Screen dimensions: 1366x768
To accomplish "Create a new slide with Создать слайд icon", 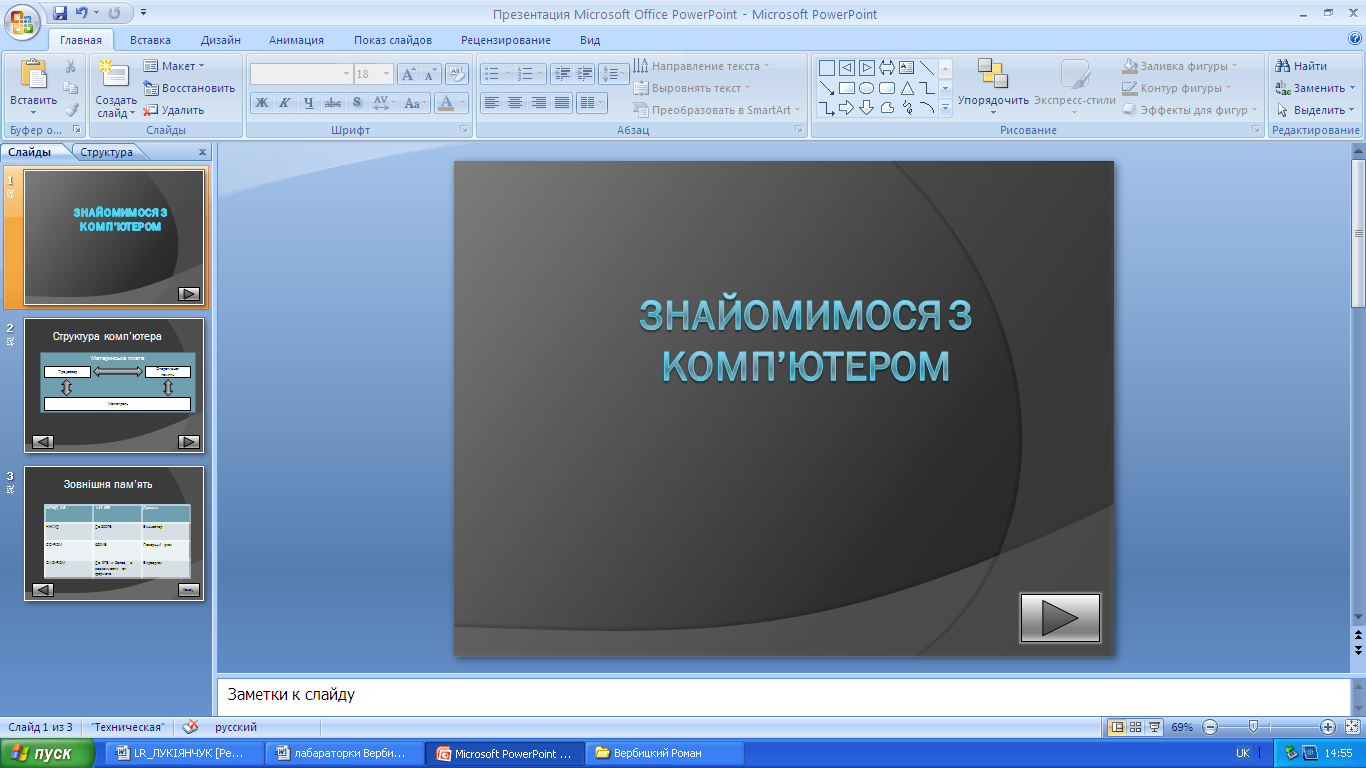I will 116,75.
